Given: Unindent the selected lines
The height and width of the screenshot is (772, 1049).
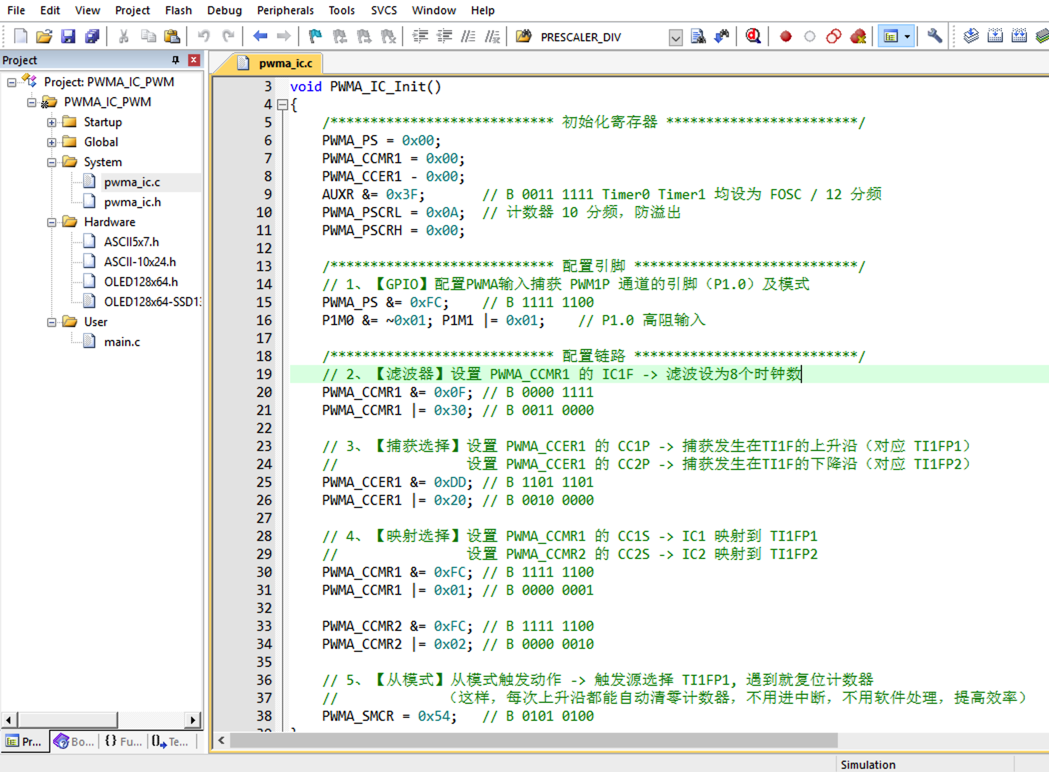Looking at the screenshot, I should [444, 36].
